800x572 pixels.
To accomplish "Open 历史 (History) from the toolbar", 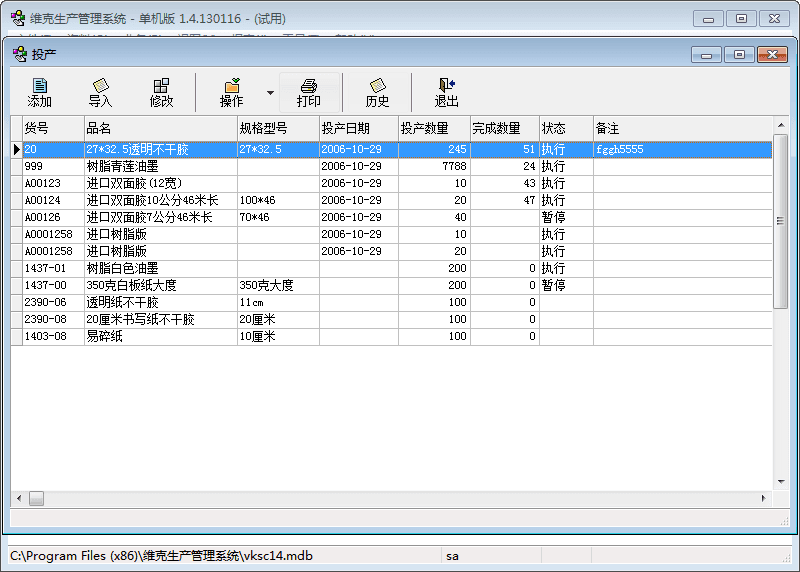I will point(377,92).
